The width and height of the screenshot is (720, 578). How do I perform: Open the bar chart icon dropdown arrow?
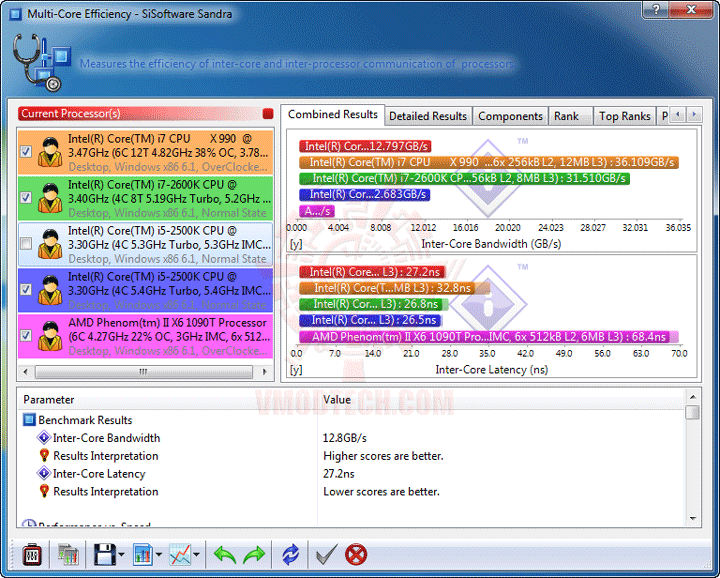pos(159,555)
